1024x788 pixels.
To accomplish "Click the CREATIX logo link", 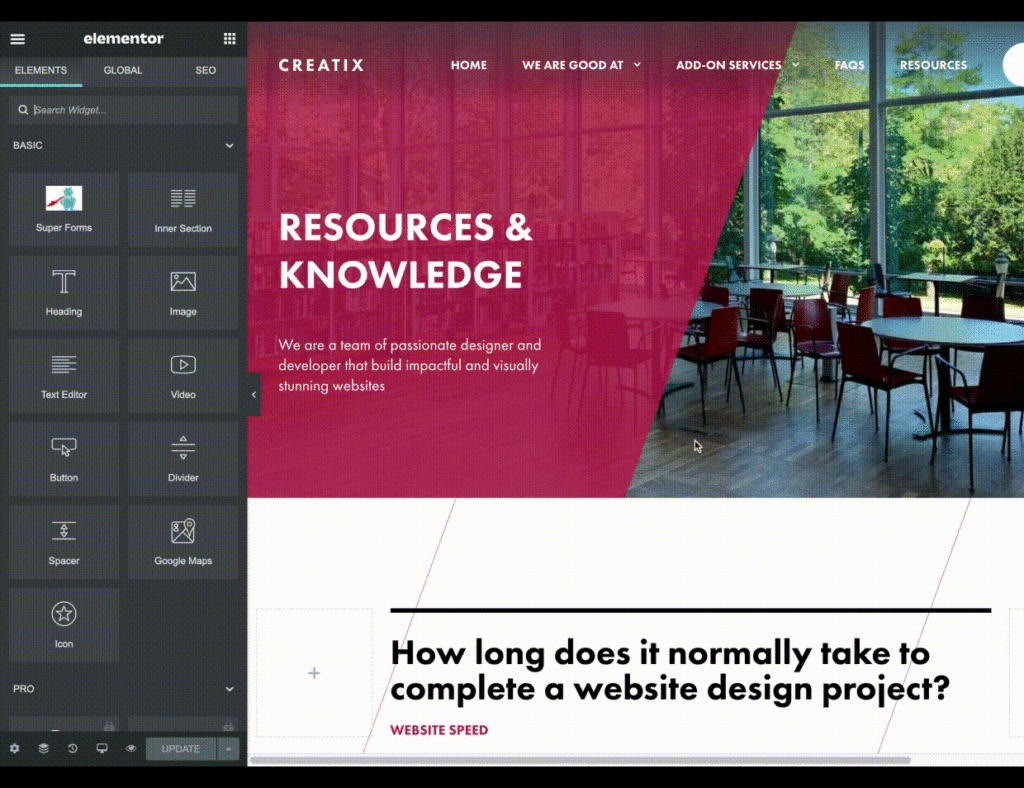I will 321,65.
